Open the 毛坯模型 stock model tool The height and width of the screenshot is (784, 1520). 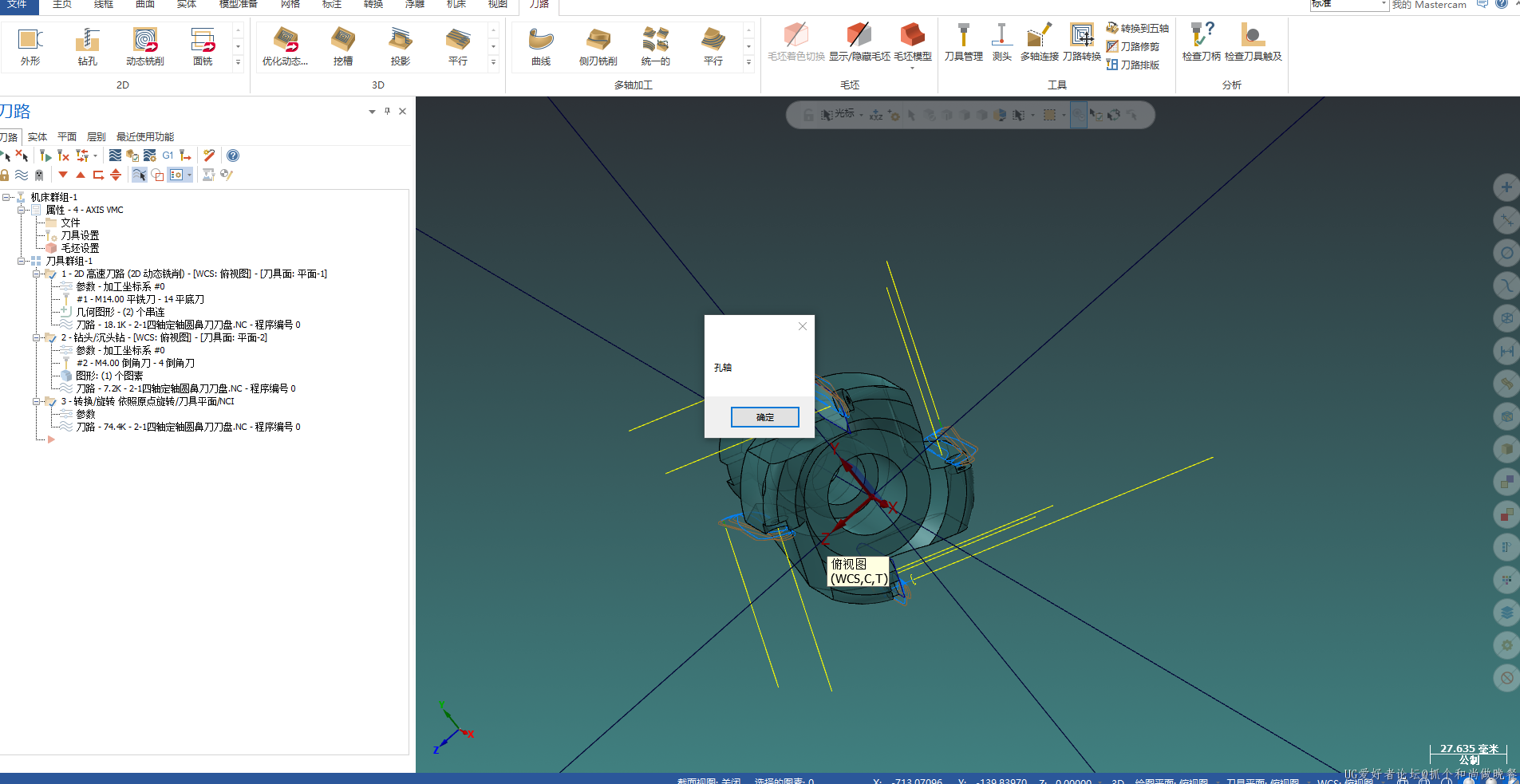(x=913, y=44)
